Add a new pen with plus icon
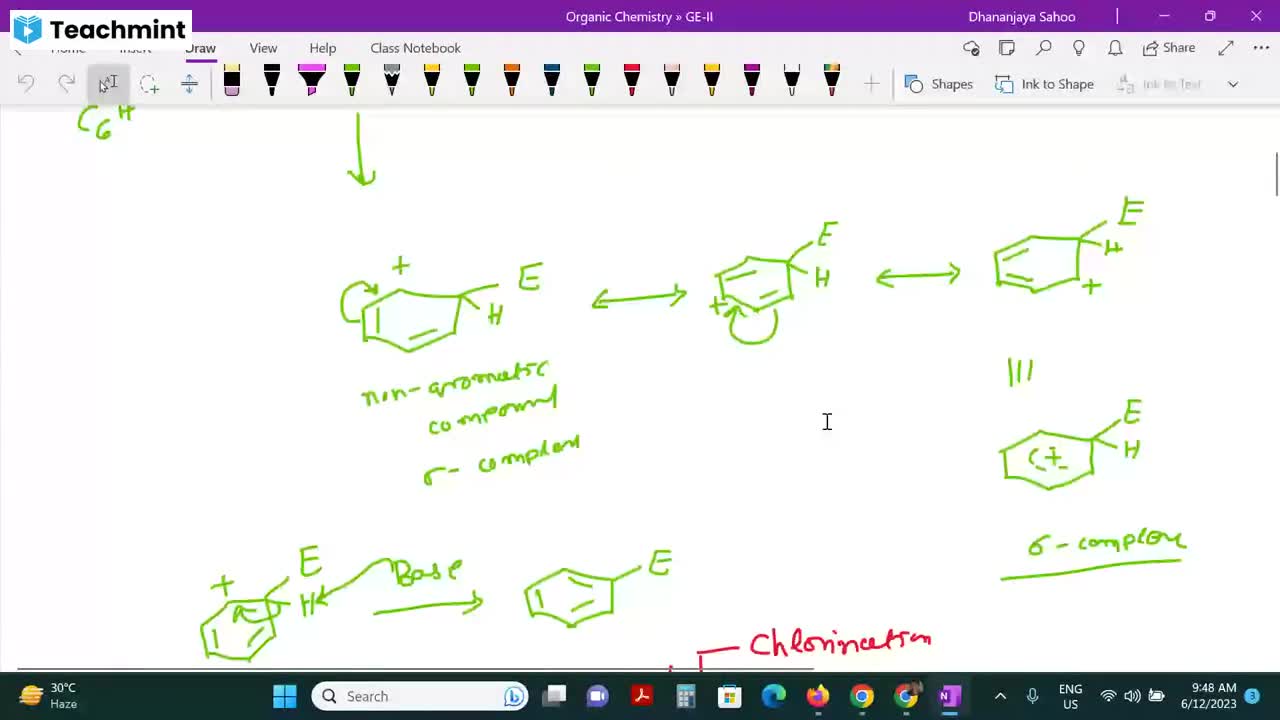Viewport: 1280px width, 720px height. coord(871,84)
